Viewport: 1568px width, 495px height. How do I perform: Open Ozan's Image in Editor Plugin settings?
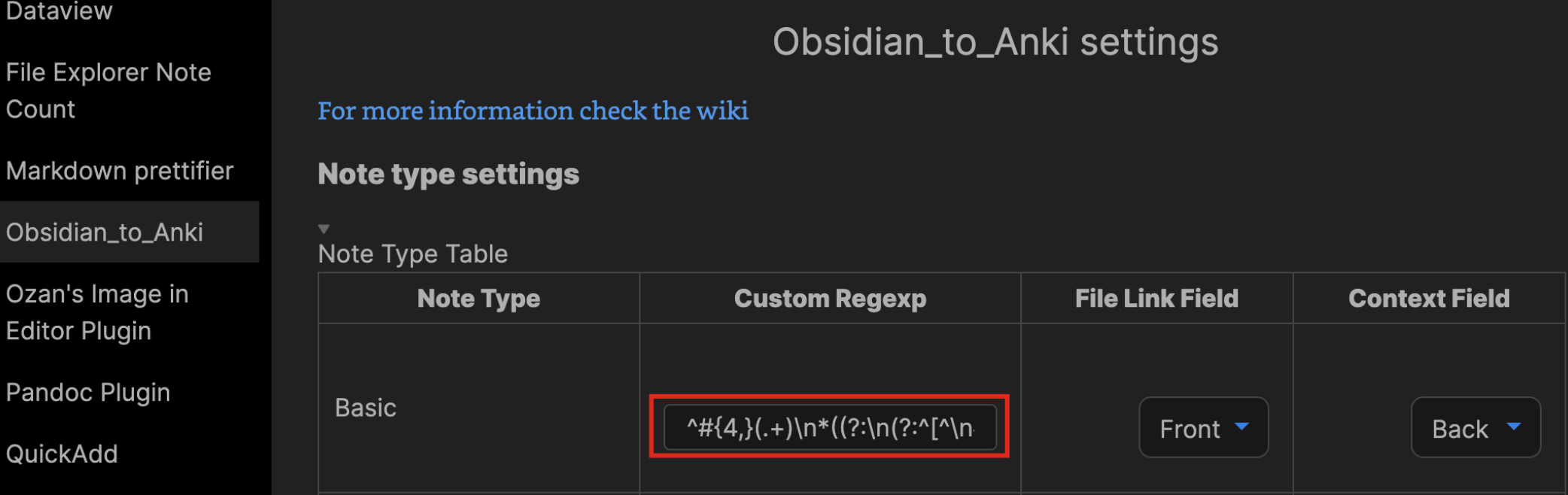point(97,311)
